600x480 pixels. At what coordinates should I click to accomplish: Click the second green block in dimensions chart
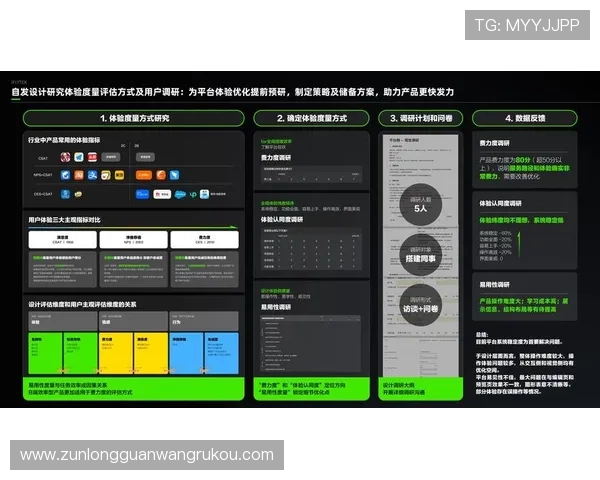(80, 353)
